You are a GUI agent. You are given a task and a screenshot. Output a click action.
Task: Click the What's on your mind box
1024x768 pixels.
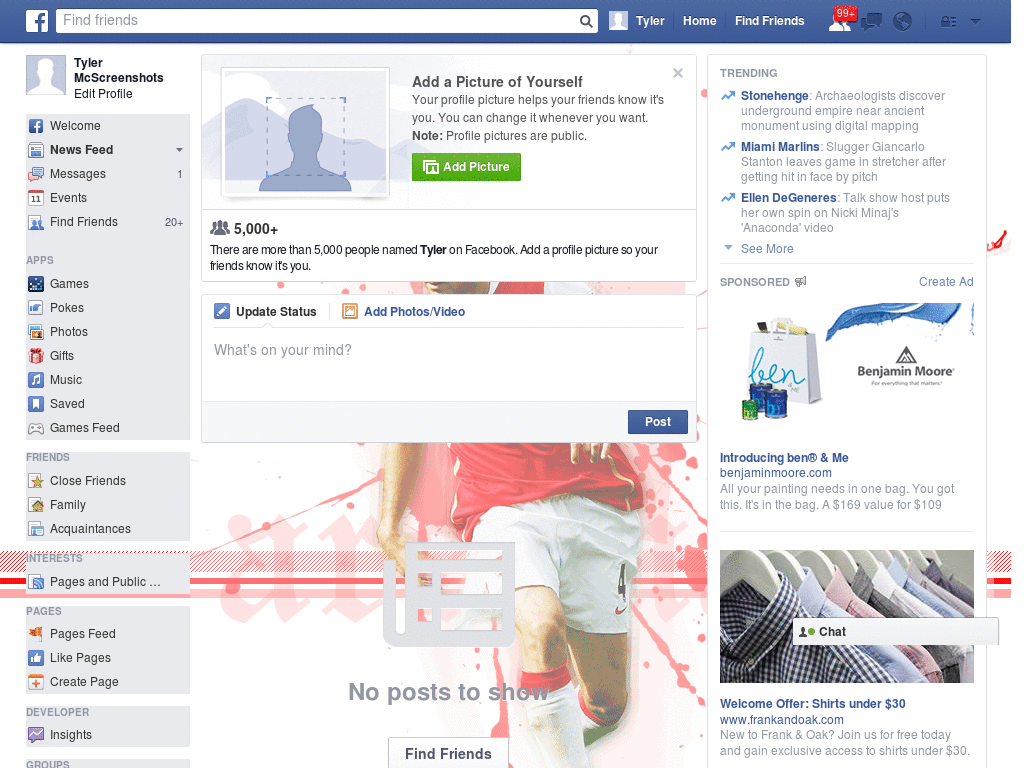click(x=449, y=366)
